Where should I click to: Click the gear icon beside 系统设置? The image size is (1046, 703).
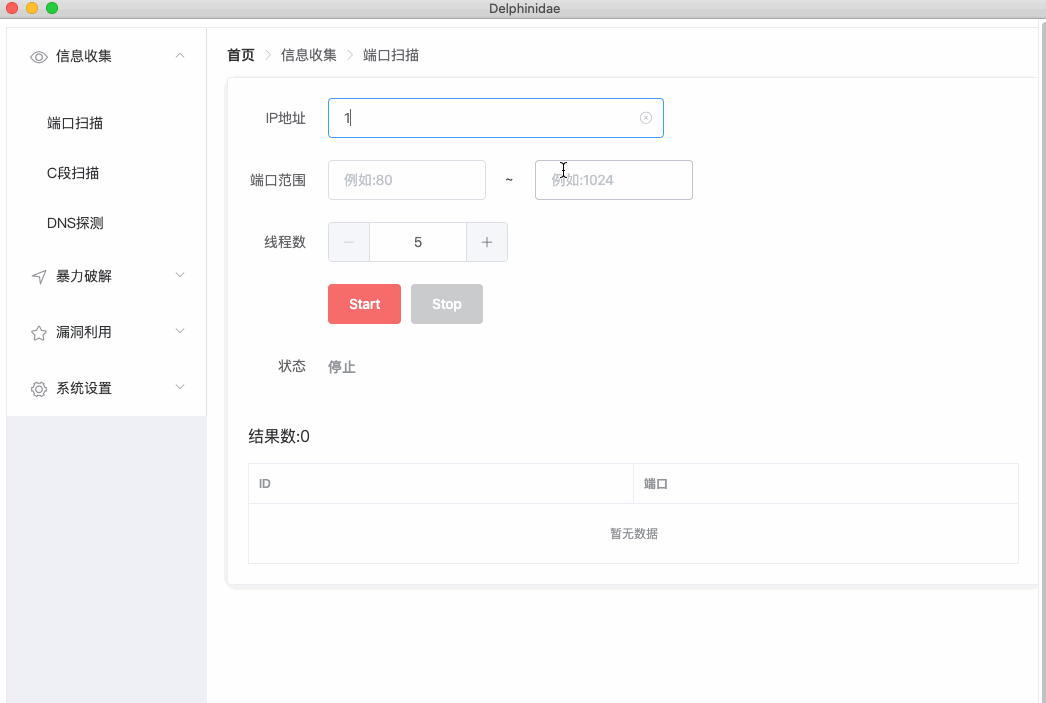39,389
